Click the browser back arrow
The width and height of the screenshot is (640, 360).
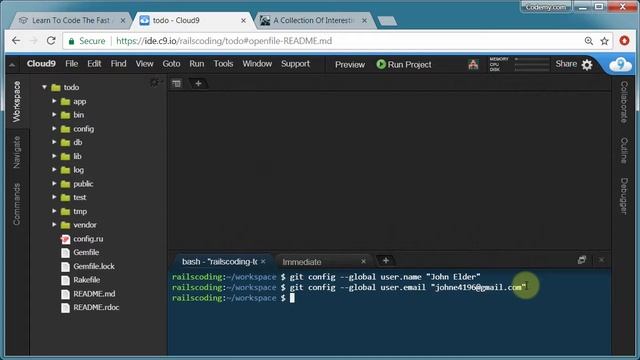[16, 41]
